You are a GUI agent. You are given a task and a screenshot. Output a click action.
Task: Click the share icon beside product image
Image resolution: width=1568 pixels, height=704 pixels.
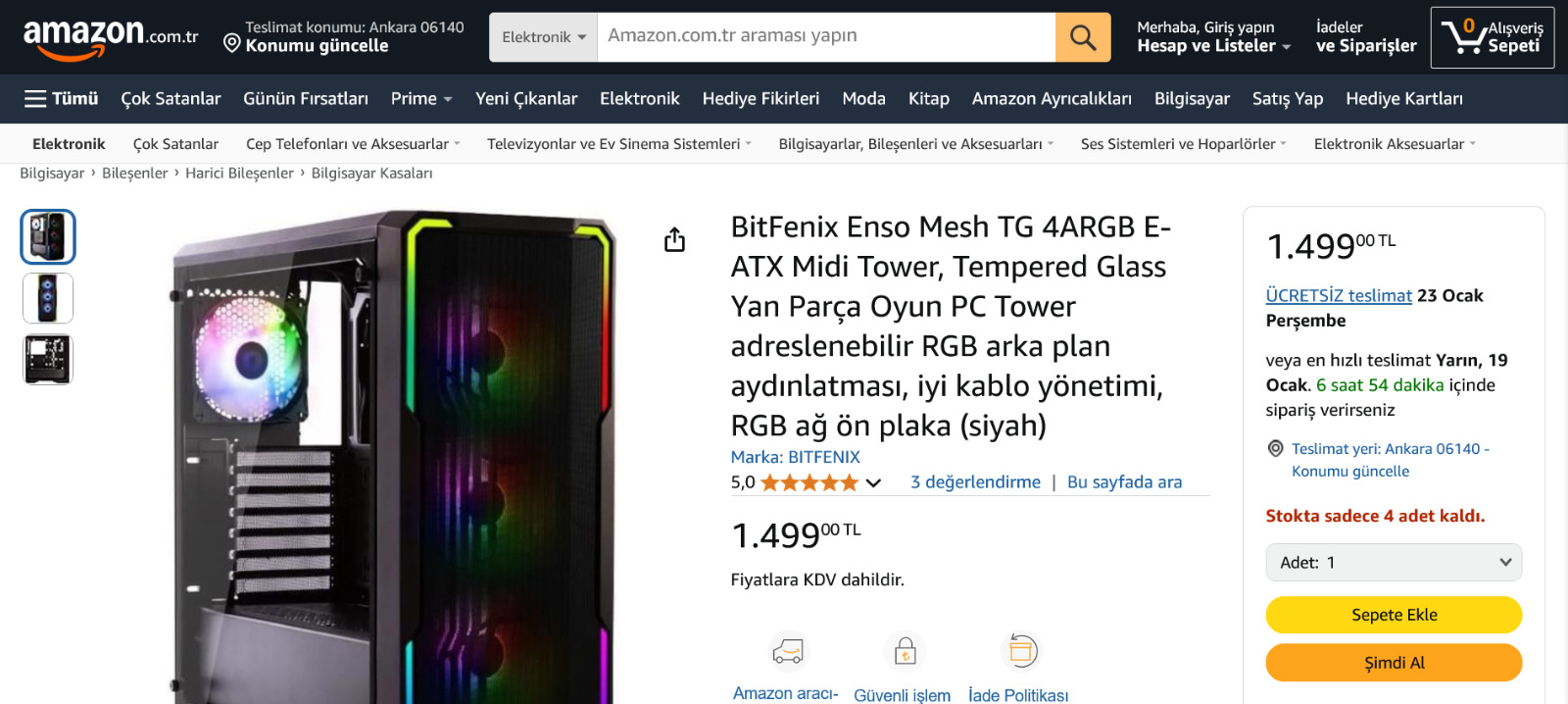coord(674,239)
